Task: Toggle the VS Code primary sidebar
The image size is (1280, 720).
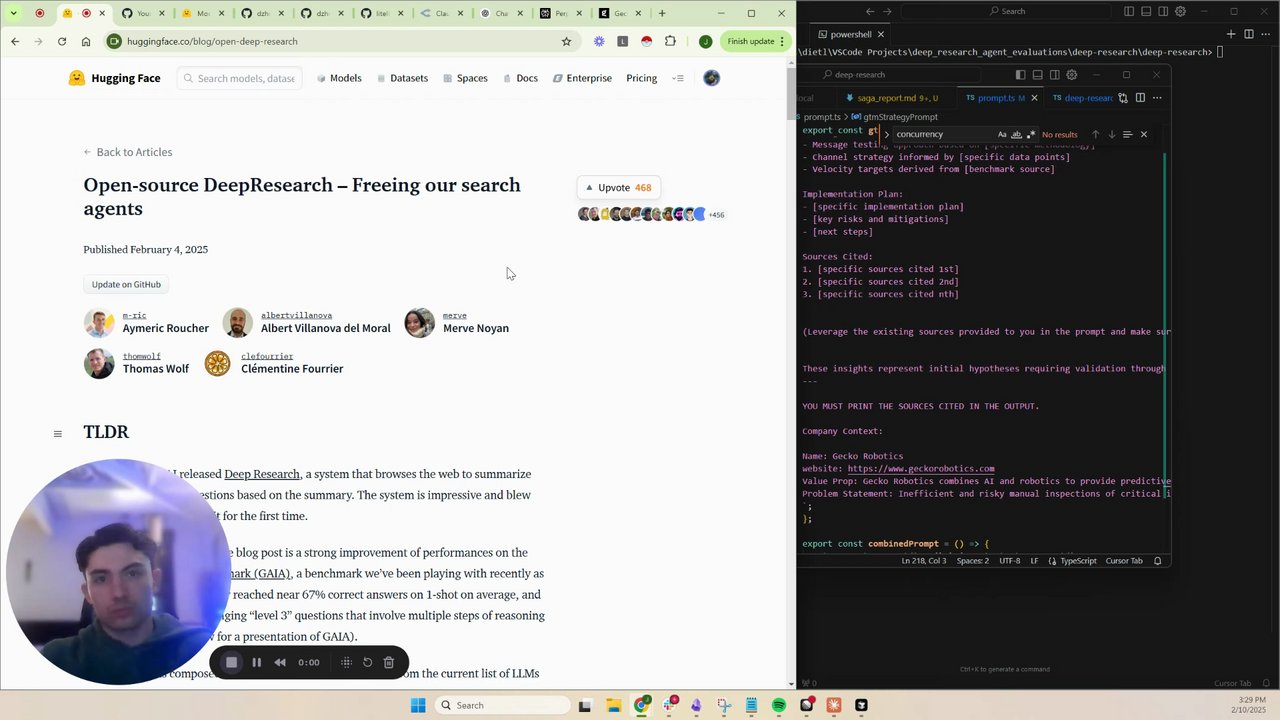Action: (1020, 74)
